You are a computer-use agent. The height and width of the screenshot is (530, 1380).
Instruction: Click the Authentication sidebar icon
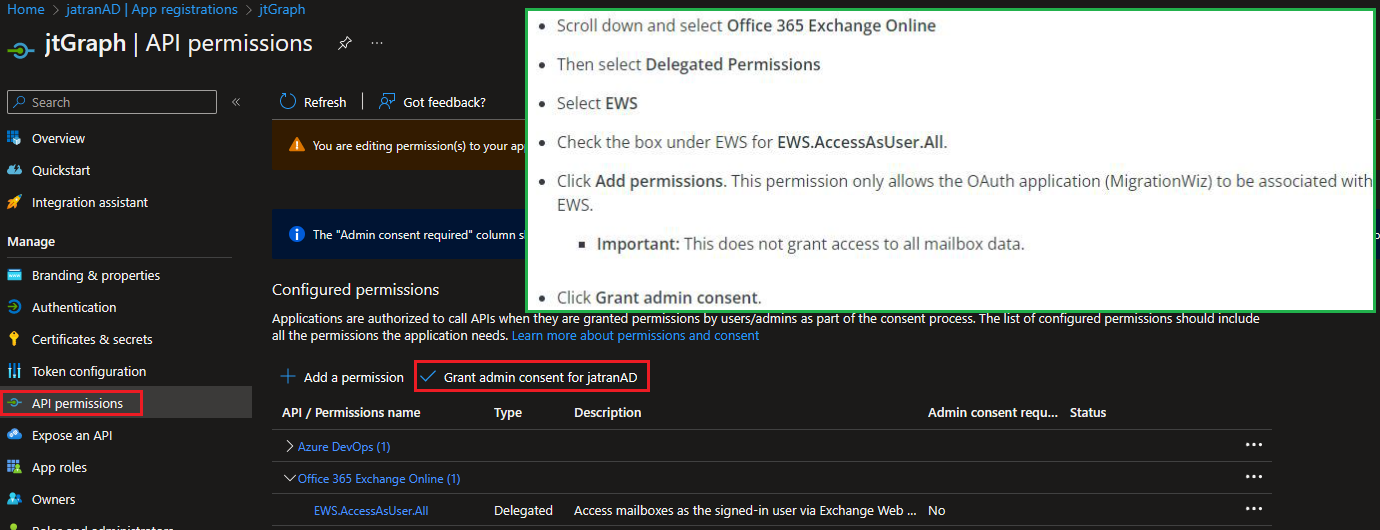tap(14, 307)
